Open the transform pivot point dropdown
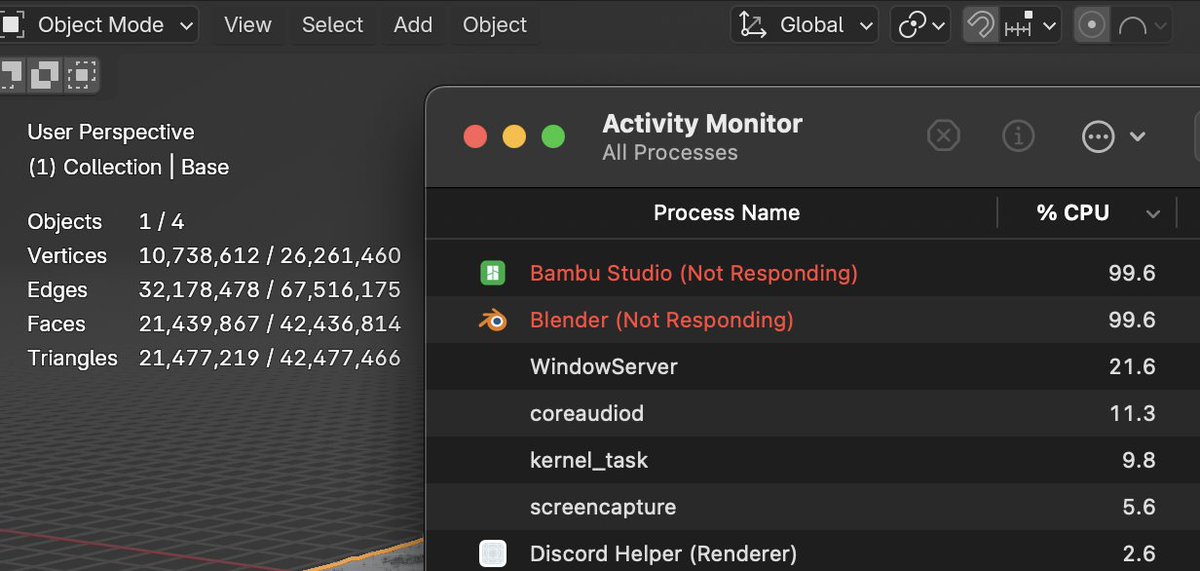Image resolution: width=1200 pixels, height=571 pixels. coord(919,25)
